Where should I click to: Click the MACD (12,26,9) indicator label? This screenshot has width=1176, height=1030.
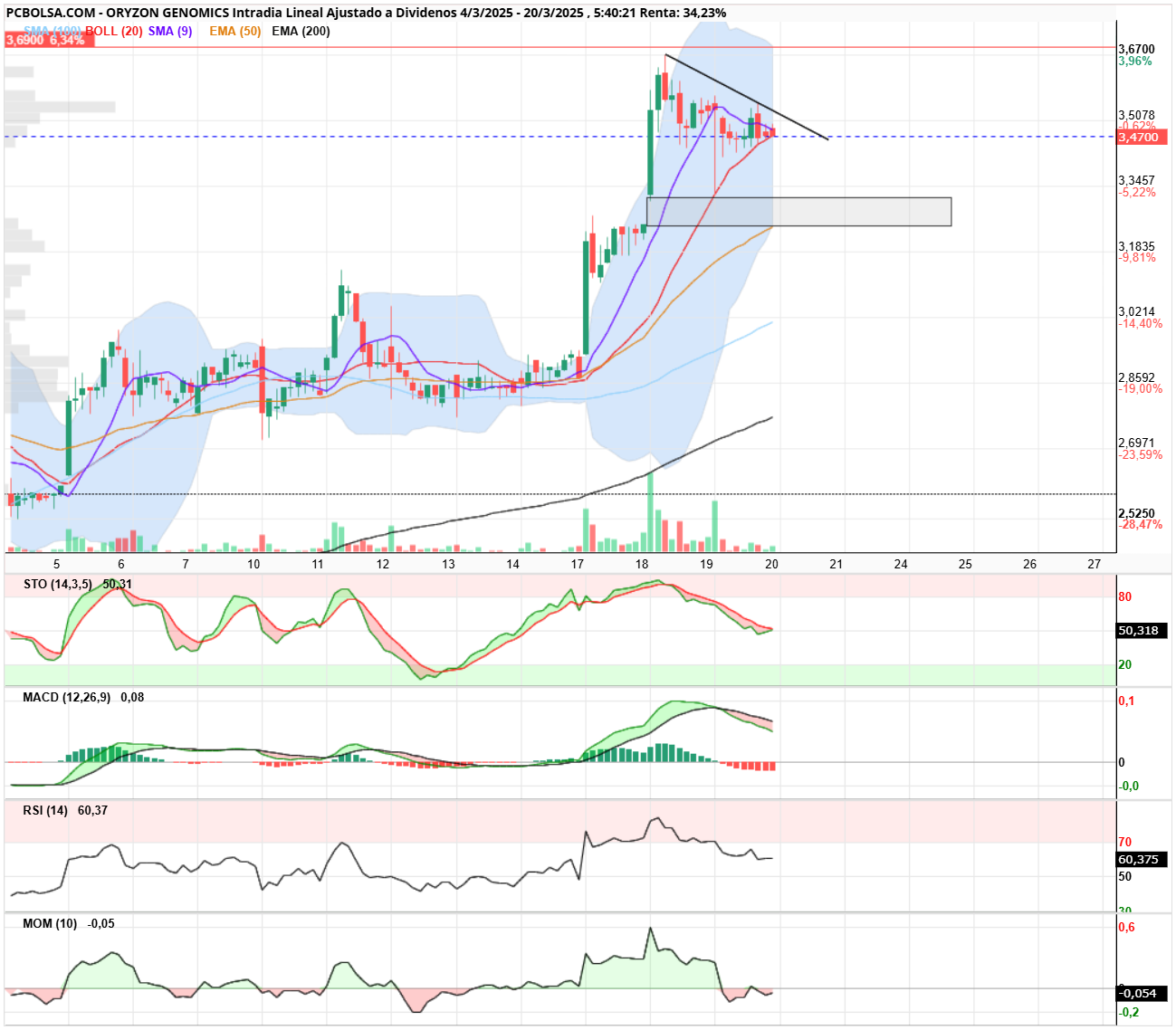(67, 697)
